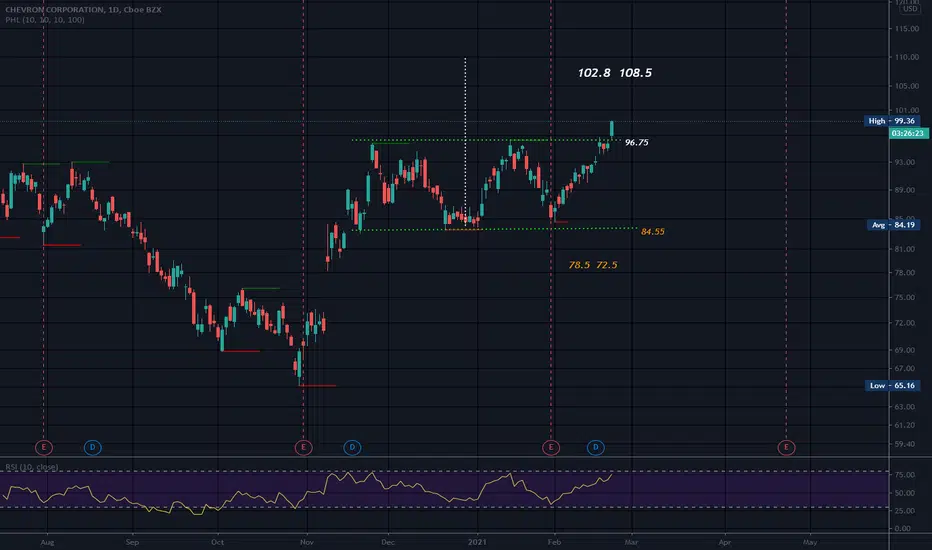Click the 89.00 price axis label

906,190
